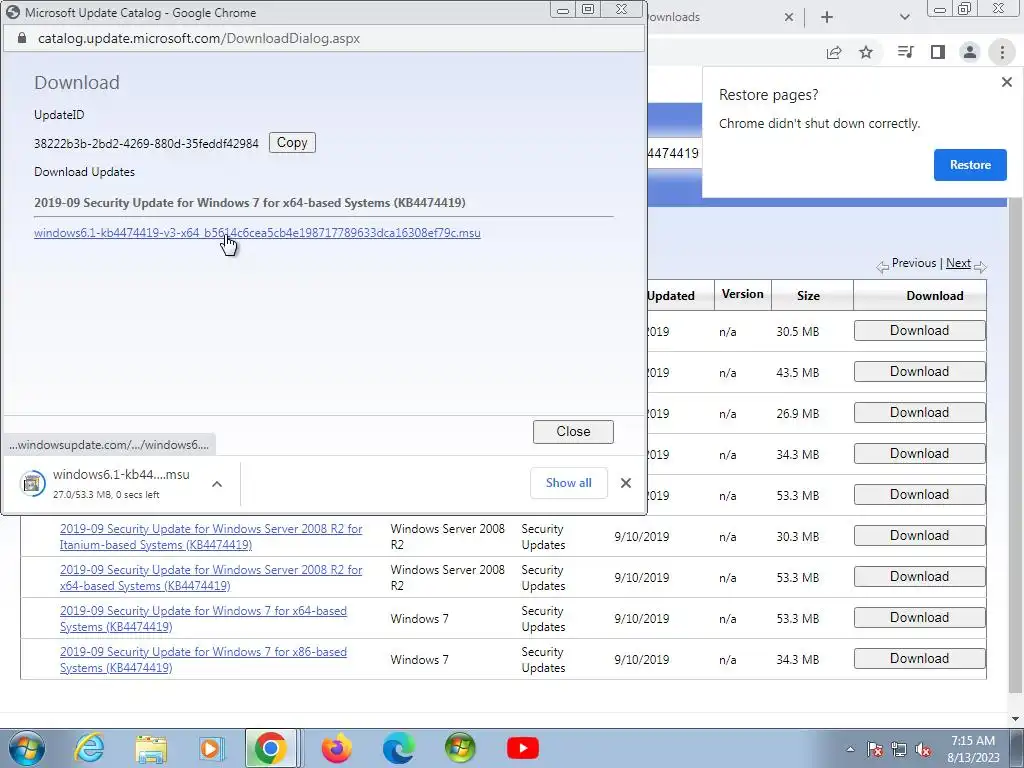Expand options chevron for windows6.1-kb44 download
The height and width of the screenshot is (768, 1024).
coord(217,484)
